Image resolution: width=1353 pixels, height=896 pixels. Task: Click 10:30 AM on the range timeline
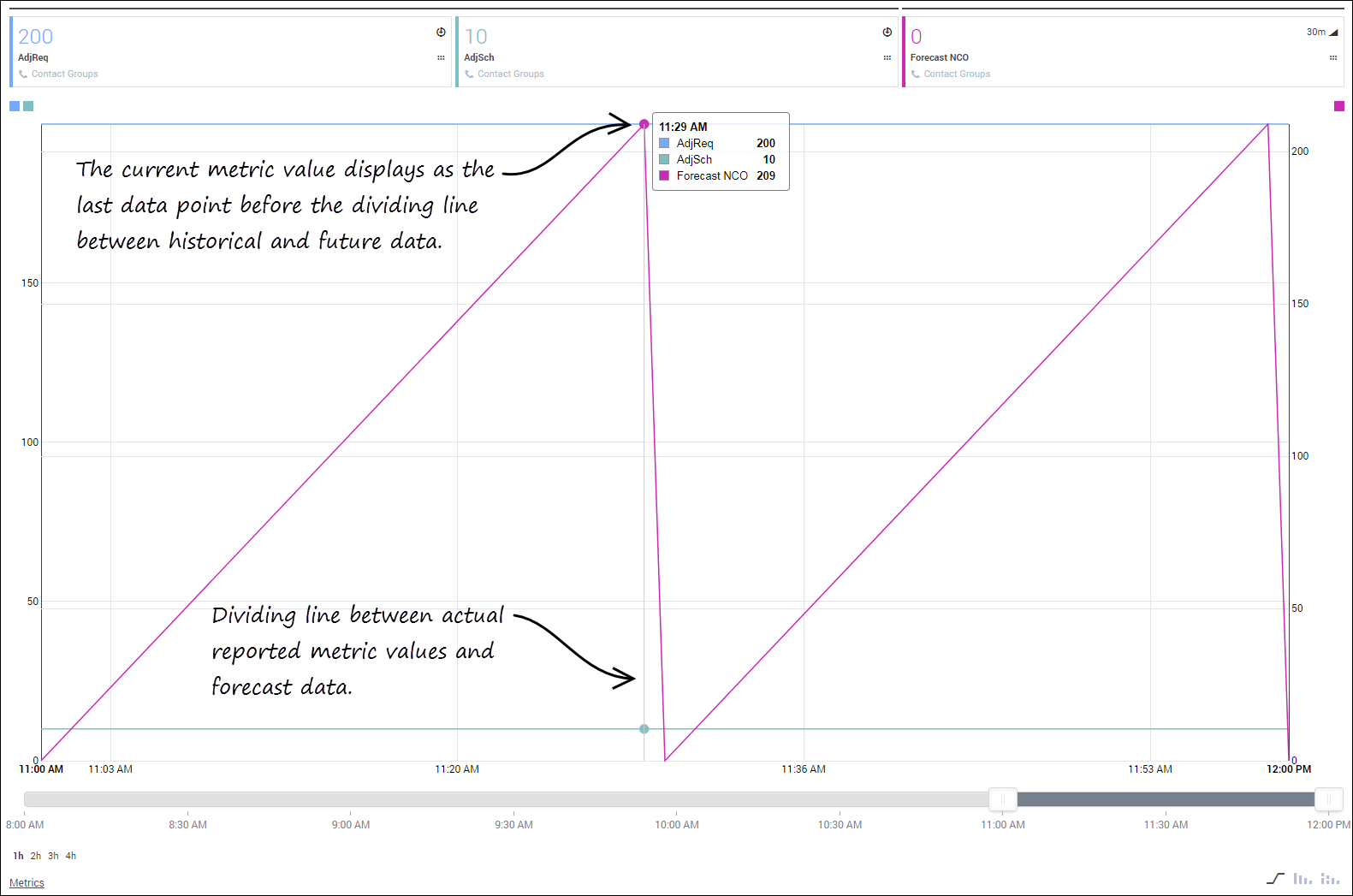pos(840,825)
